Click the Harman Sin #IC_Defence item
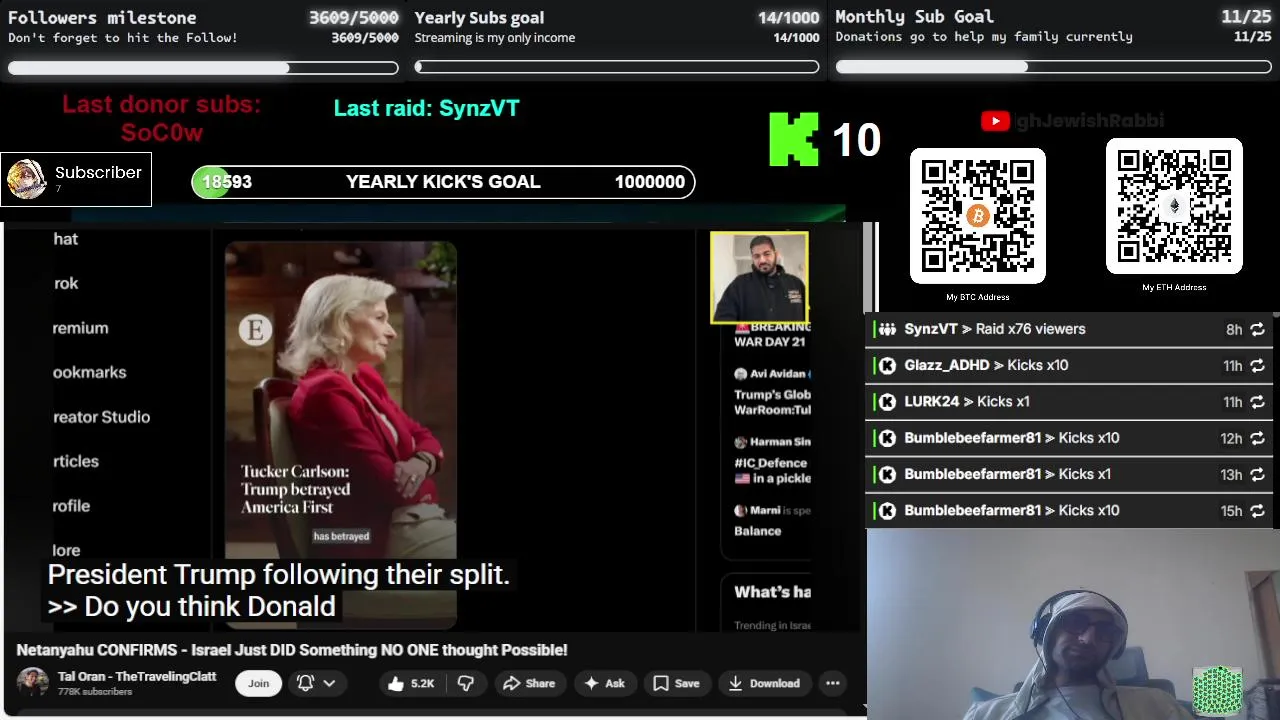 pyautogui.click(x=771, y=460)
